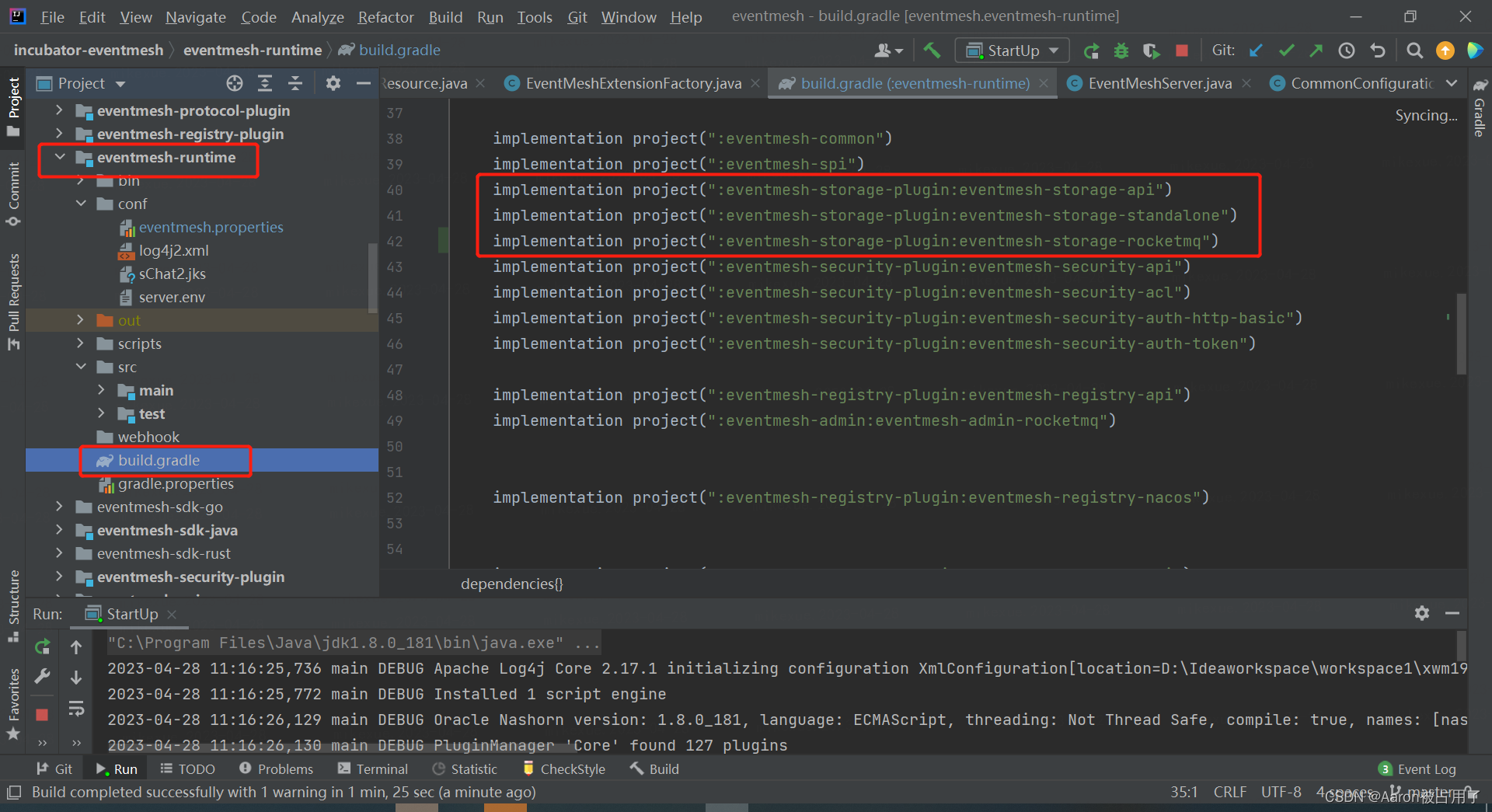Viewport: 1492px width, 812px height.
Task: Stop process in the Run panel
Action: tap(43, 714)
